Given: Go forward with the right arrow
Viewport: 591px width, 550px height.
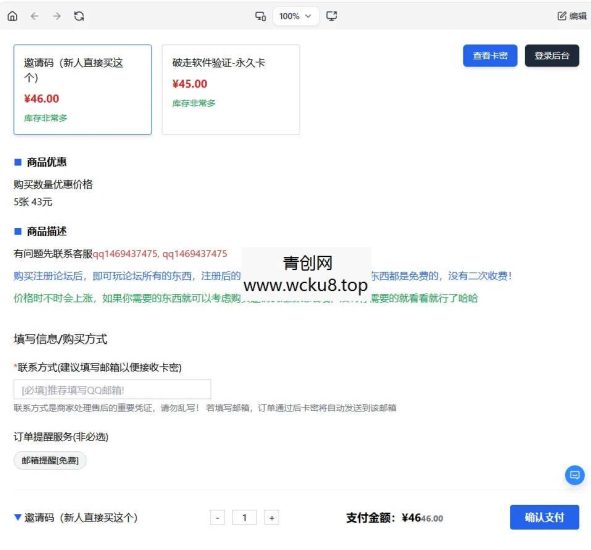Looking at the screenshot, I should [x=57, y=16].
